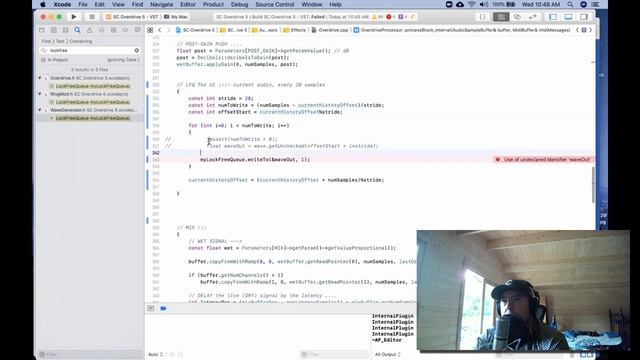Open the Test navigator diamond icon
Viewport: 640px width, 360px height.
(x=101, y=30)
